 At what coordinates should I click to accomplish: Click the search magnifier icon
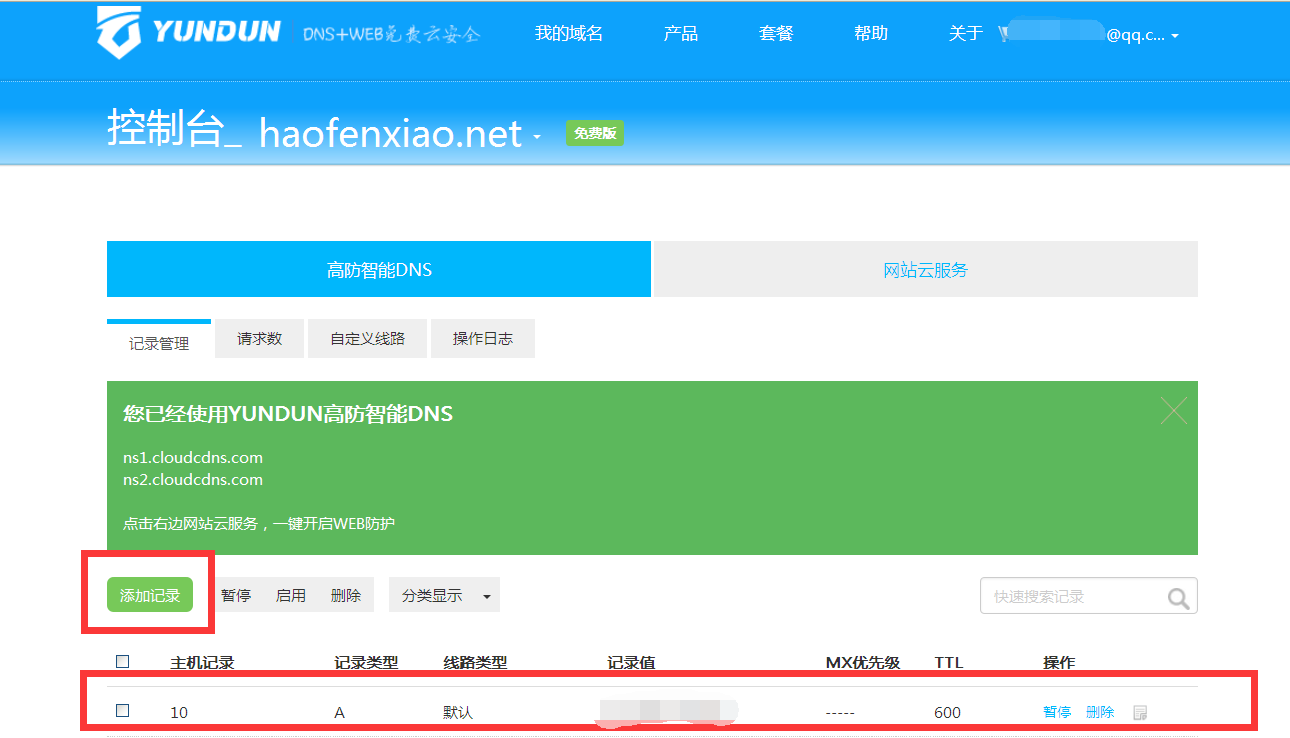pyautogui.click(x=1178, y=597)
